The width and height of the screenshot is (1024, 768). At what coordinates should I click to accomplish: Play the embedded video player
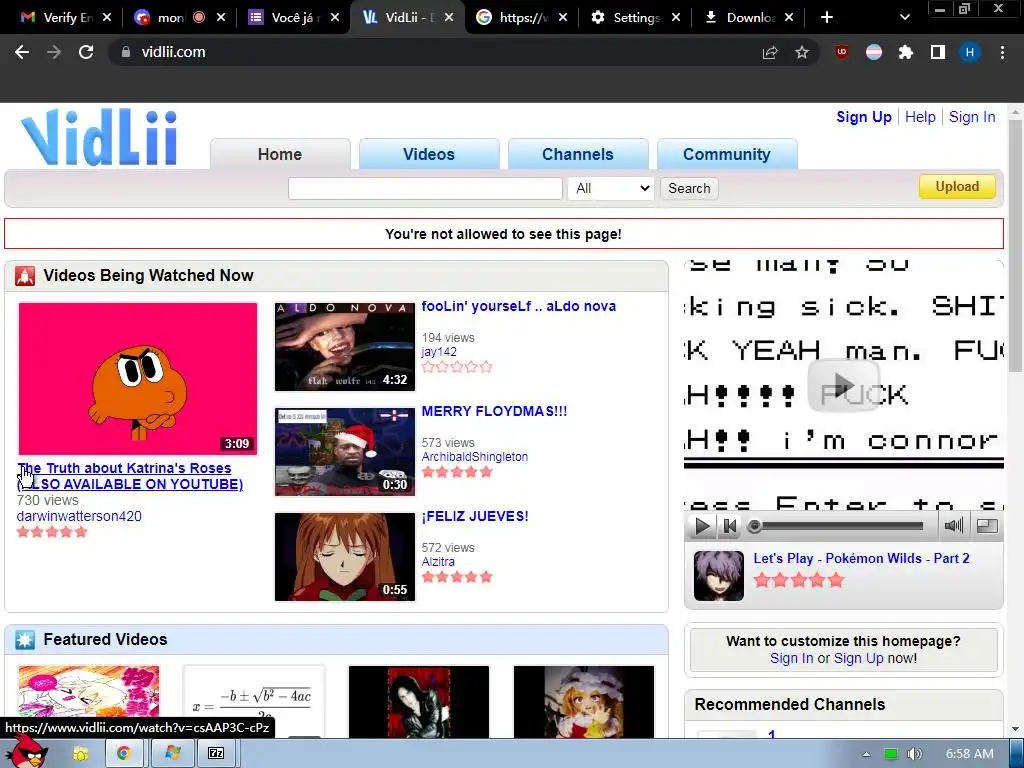pyautogui.click(x=702, y=526)
